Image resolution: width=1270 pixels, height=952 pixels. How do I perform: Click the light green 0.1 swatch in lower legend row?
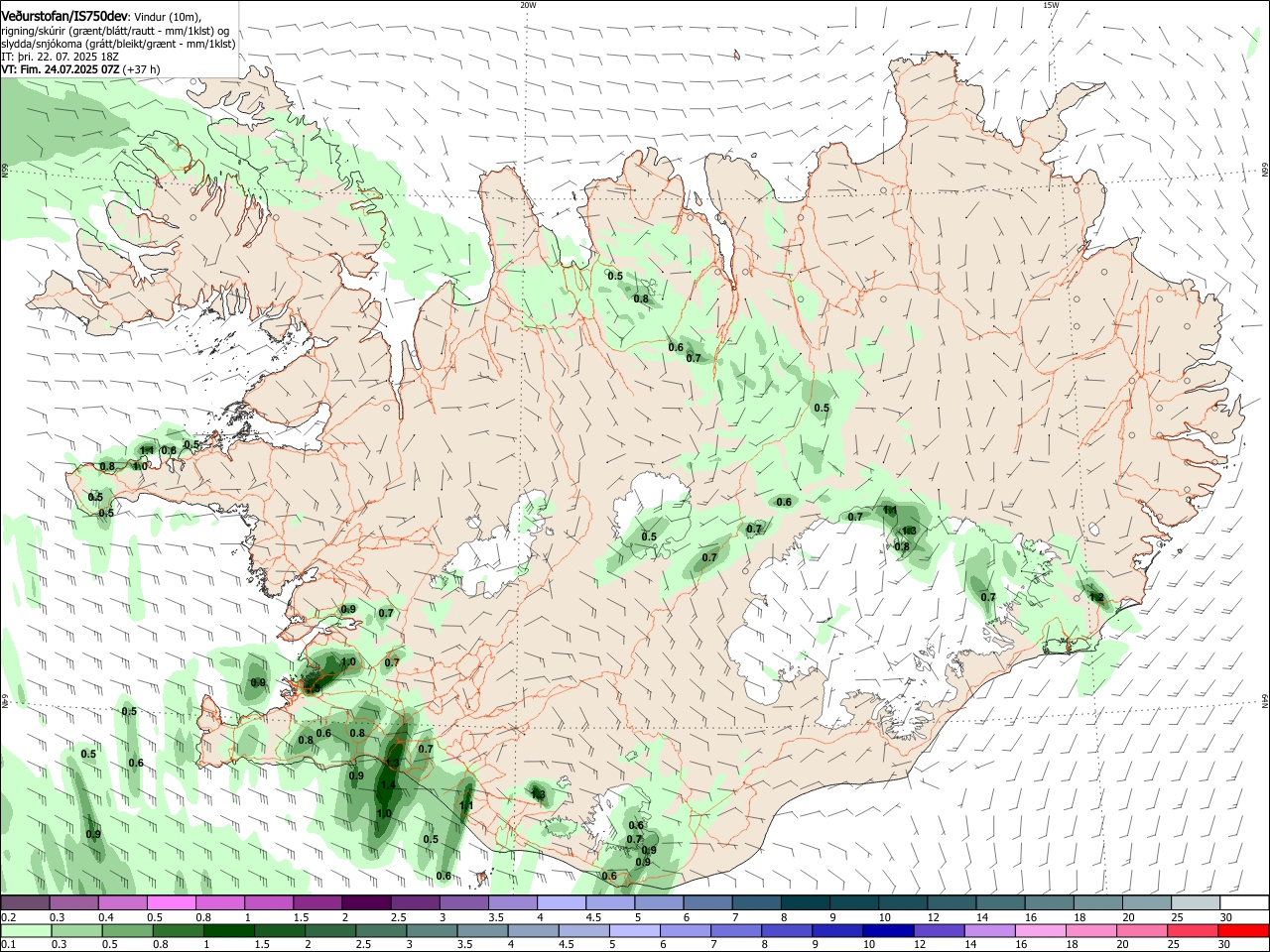pyautogui.click(x=27, y=930)
